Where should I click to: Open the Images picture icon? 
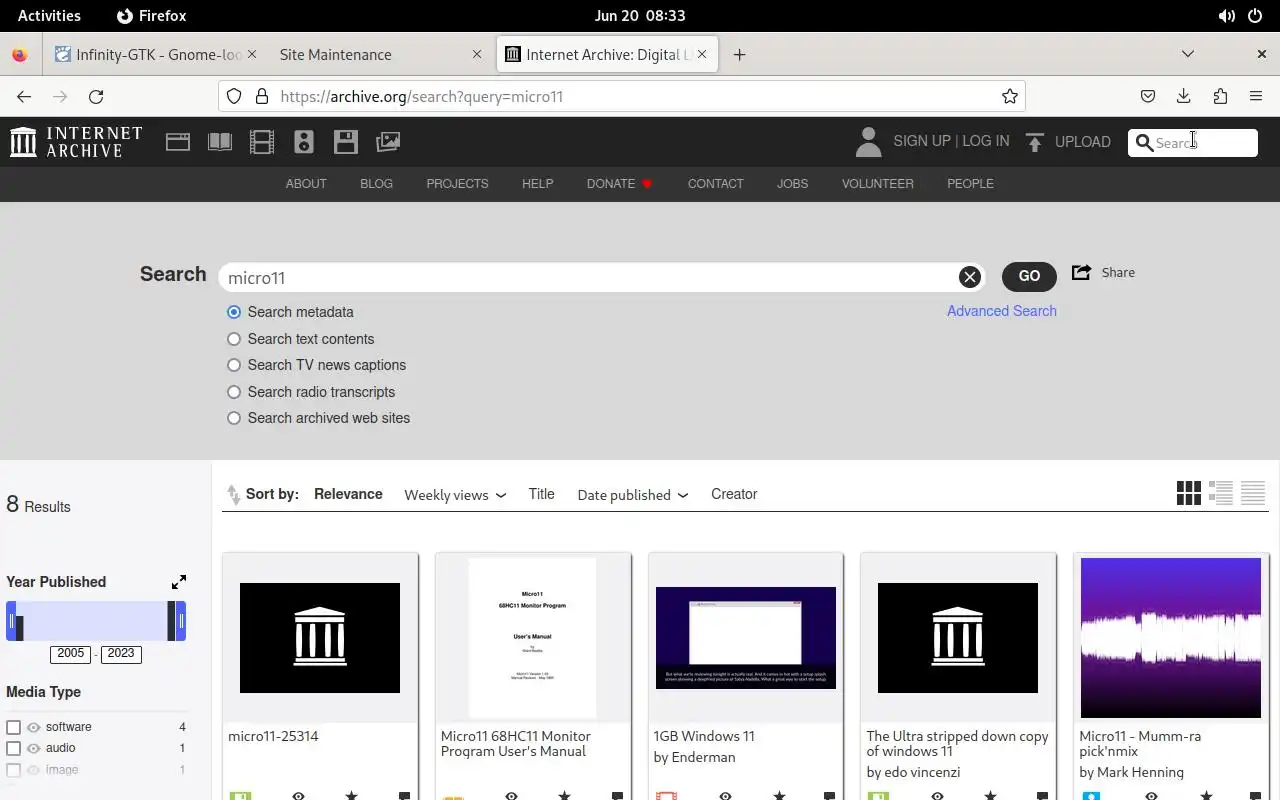pyautogui.click(x=388, y=142)
